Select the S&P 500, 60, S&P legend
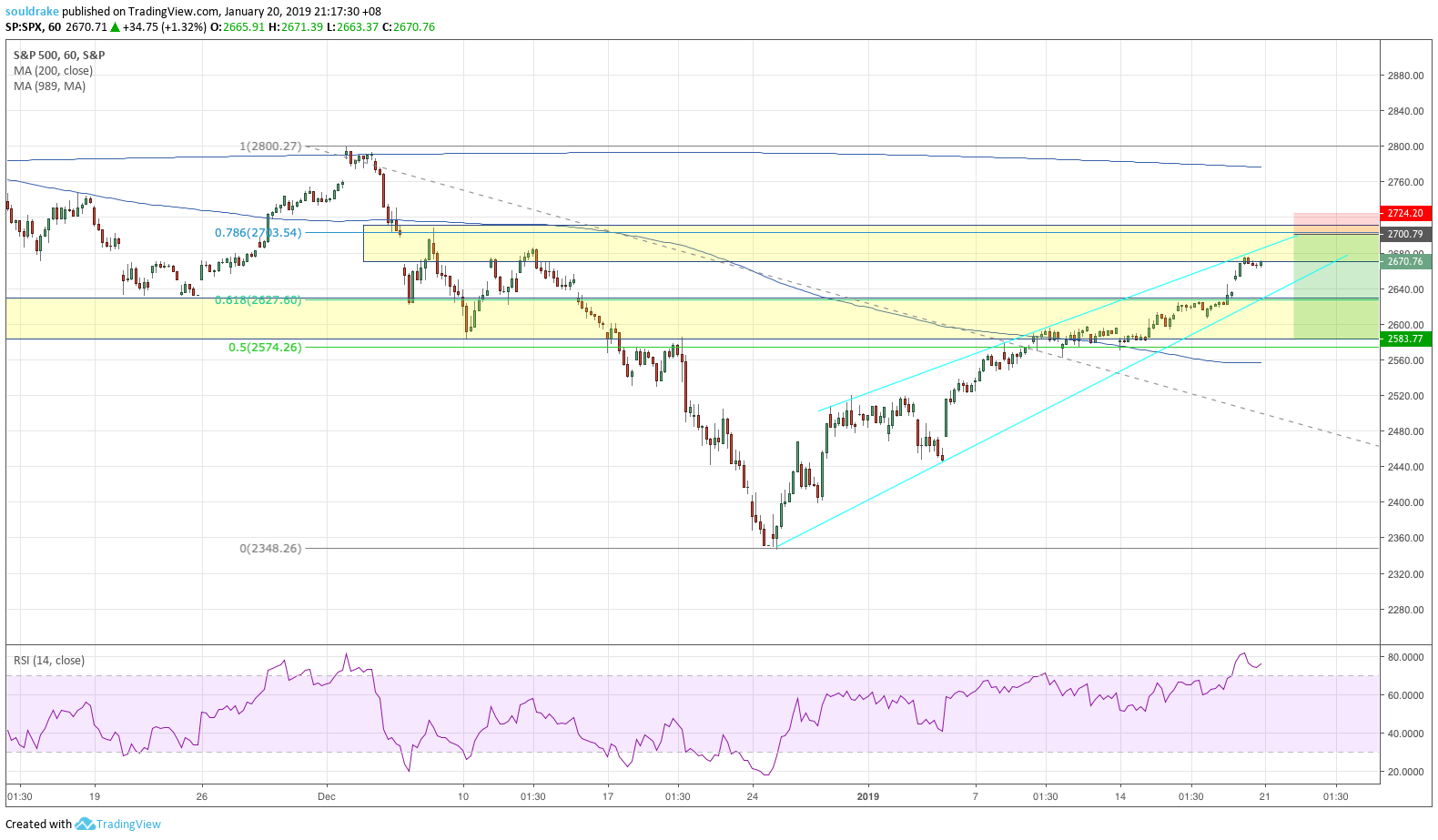1438x840 pixels. pos(59,56)
